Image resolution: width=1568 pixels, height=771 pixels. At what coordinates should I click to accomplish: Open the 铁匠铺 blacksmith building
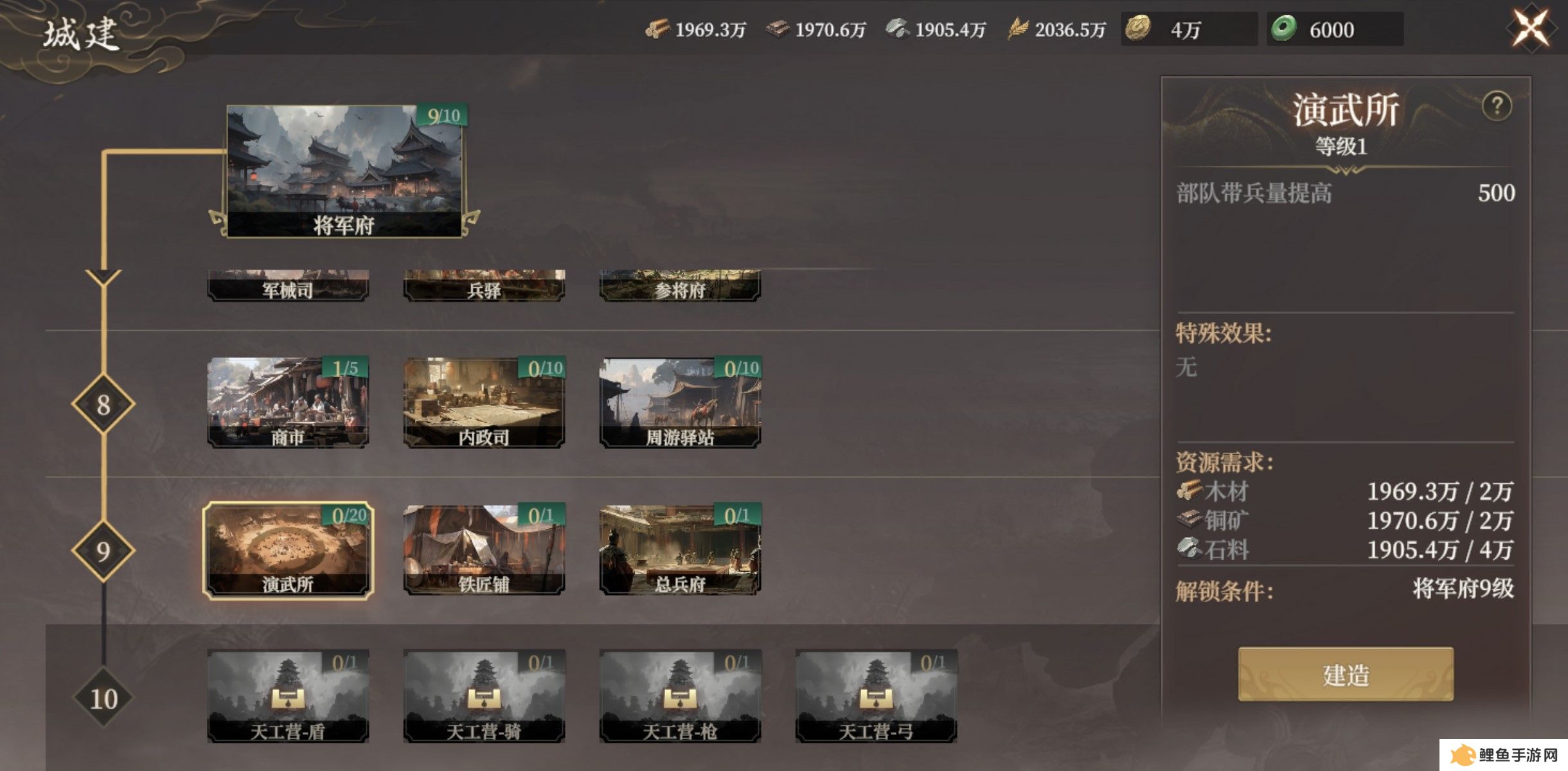484,549
